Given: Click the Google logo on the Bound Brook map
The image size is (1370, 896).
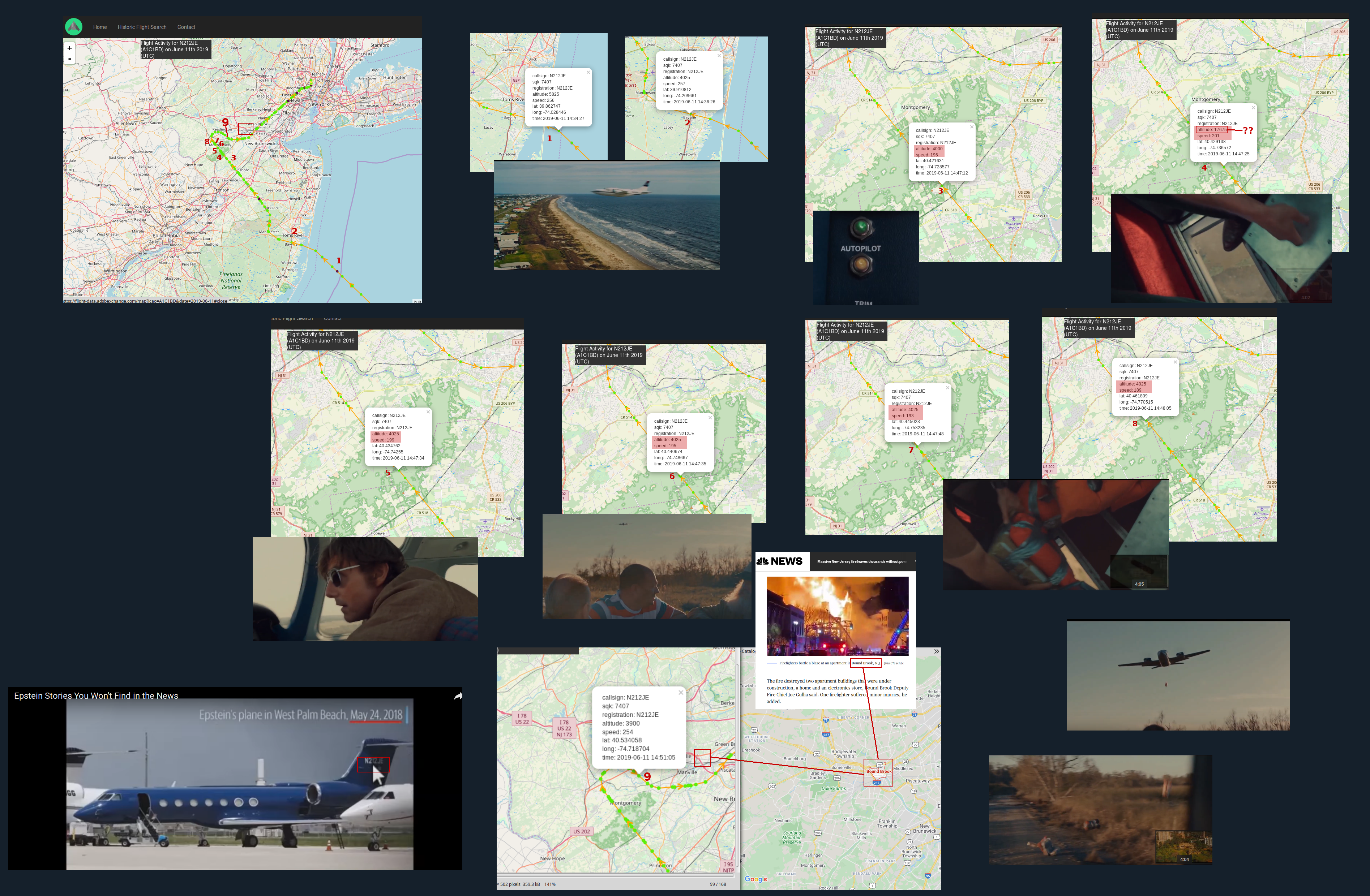Looking at the screenshot, I should click(756, 879).
